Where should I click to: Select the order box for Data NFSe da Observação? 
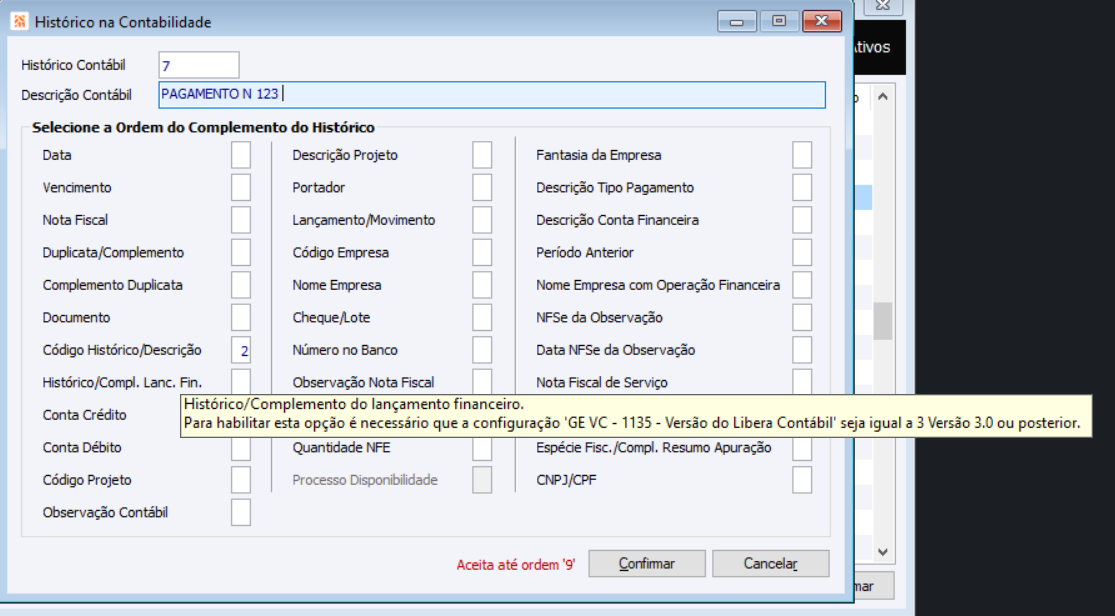click(802, 350)
